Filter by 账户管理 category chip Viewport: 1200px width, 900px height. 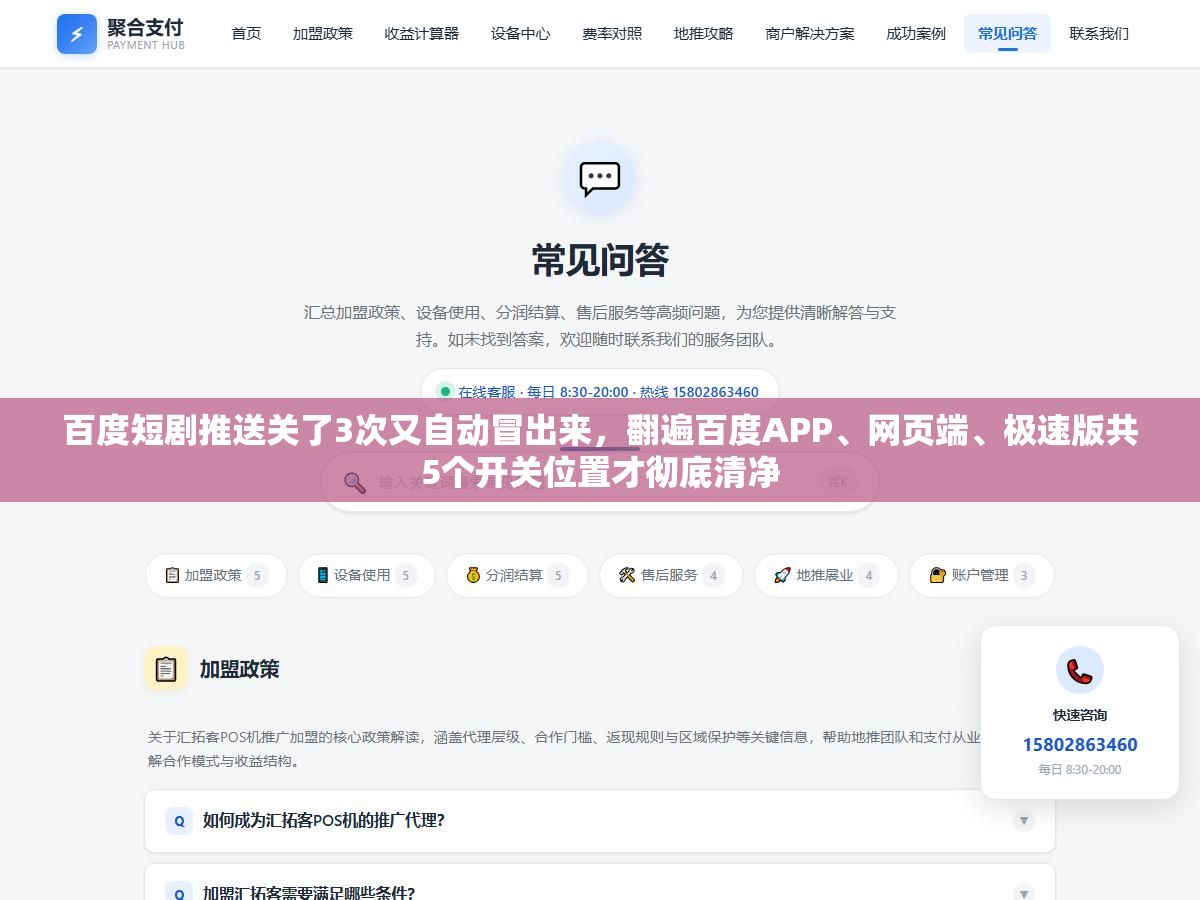(x=982, y=575)
